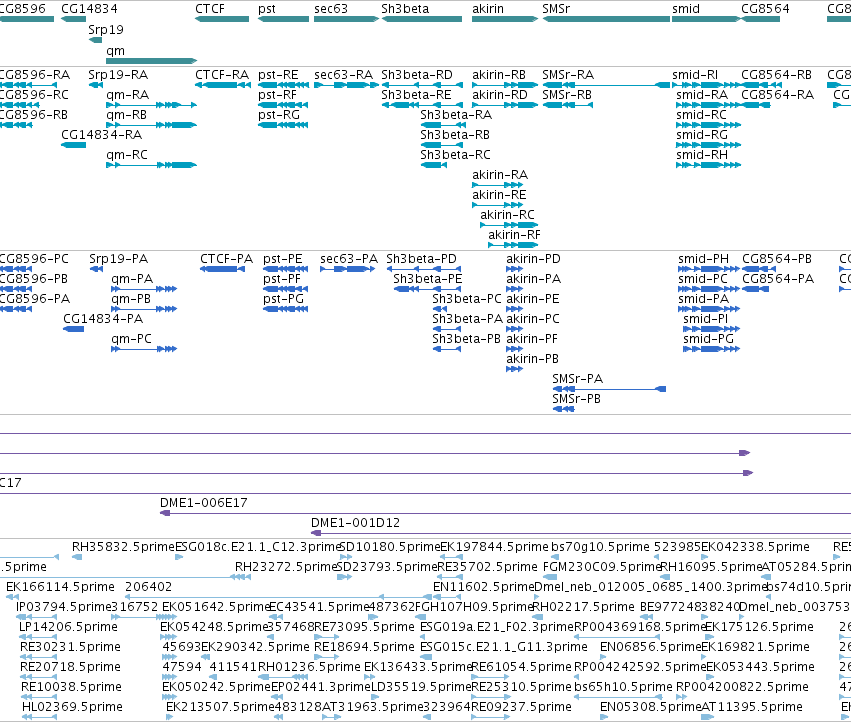Image resolution: width=851 pixels, height=722 pixels.
Task: Select the qm gene bar
Action: click(151, 61)
